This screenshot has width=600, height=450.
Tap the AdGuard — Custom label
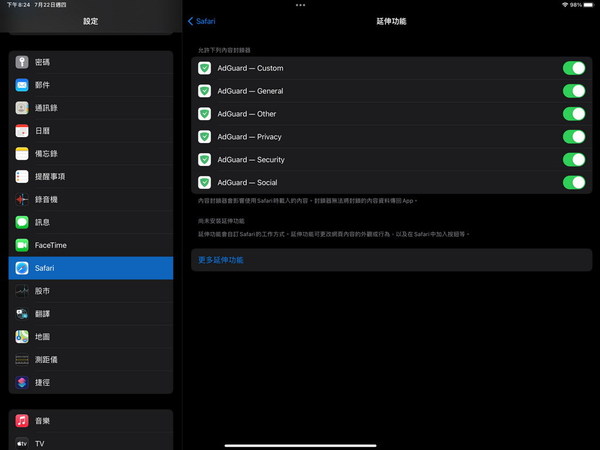(251, 68)
